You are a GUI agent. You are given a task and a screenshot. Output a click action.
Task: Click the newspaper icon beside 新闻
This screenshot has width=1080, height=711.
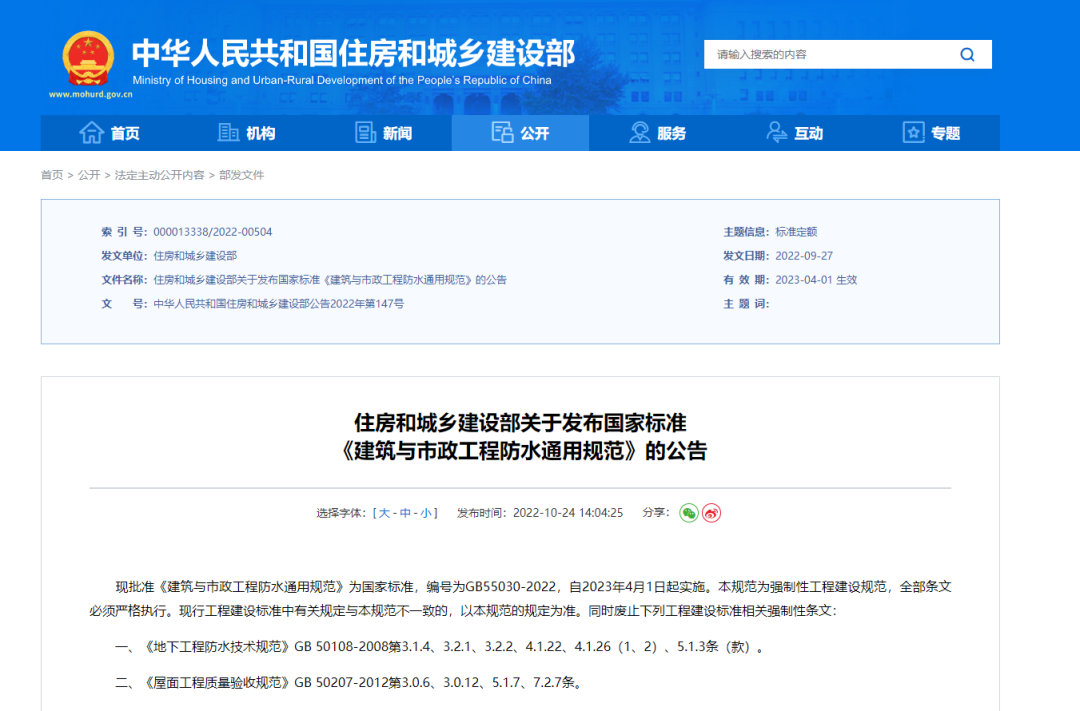pyautogui.click(x=366, y=133)
